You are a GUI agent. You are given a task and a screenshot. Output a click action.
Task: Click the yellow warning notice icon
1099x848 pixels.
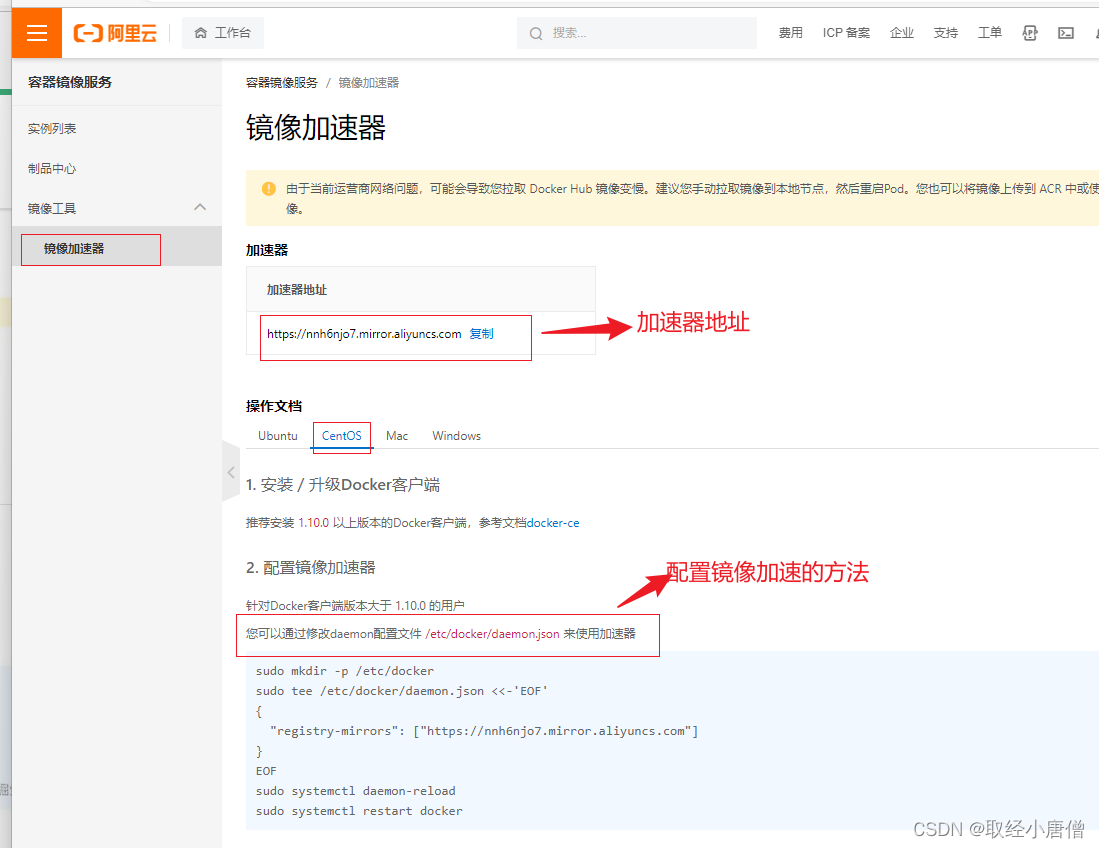pos(268,189)
